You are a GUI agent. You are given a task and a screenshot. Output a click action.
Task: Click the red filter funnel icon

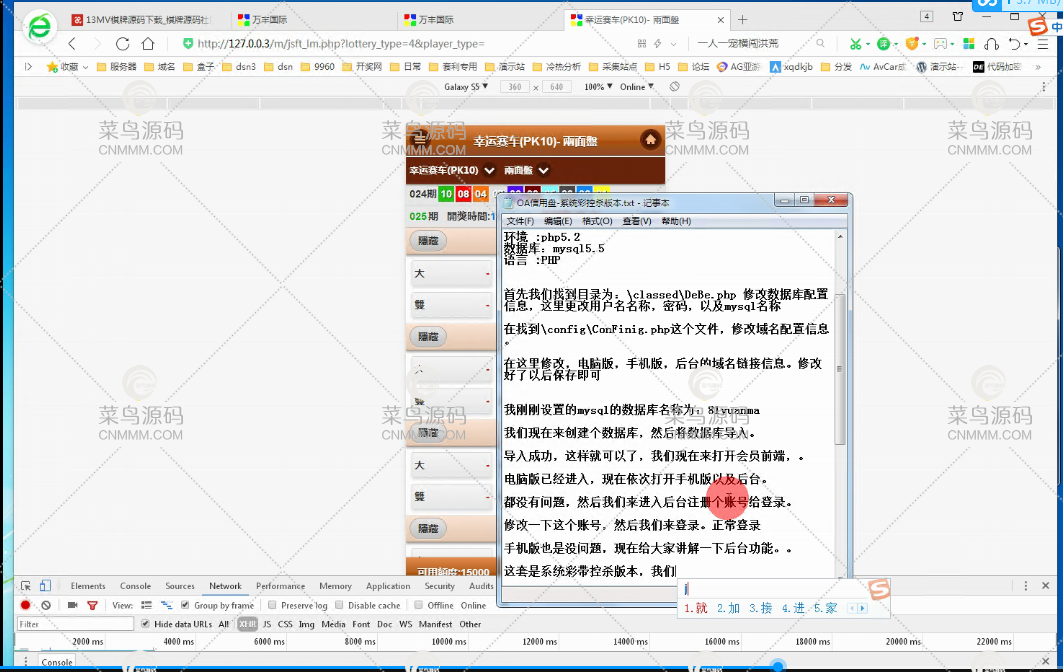[92, 605]
